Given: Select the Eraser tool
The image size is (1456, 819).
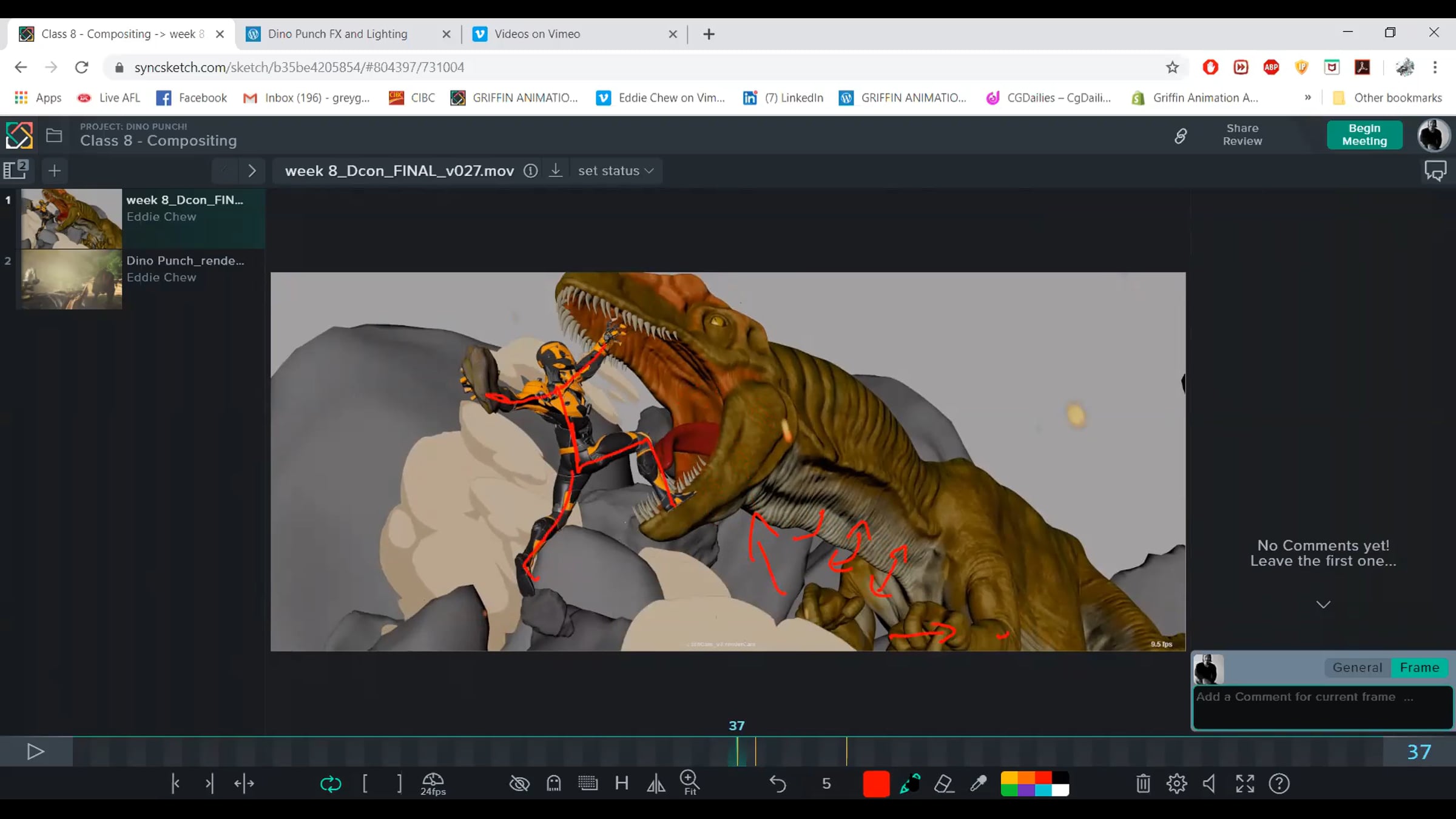Looking at the screenshot, I should pos(944,784).
